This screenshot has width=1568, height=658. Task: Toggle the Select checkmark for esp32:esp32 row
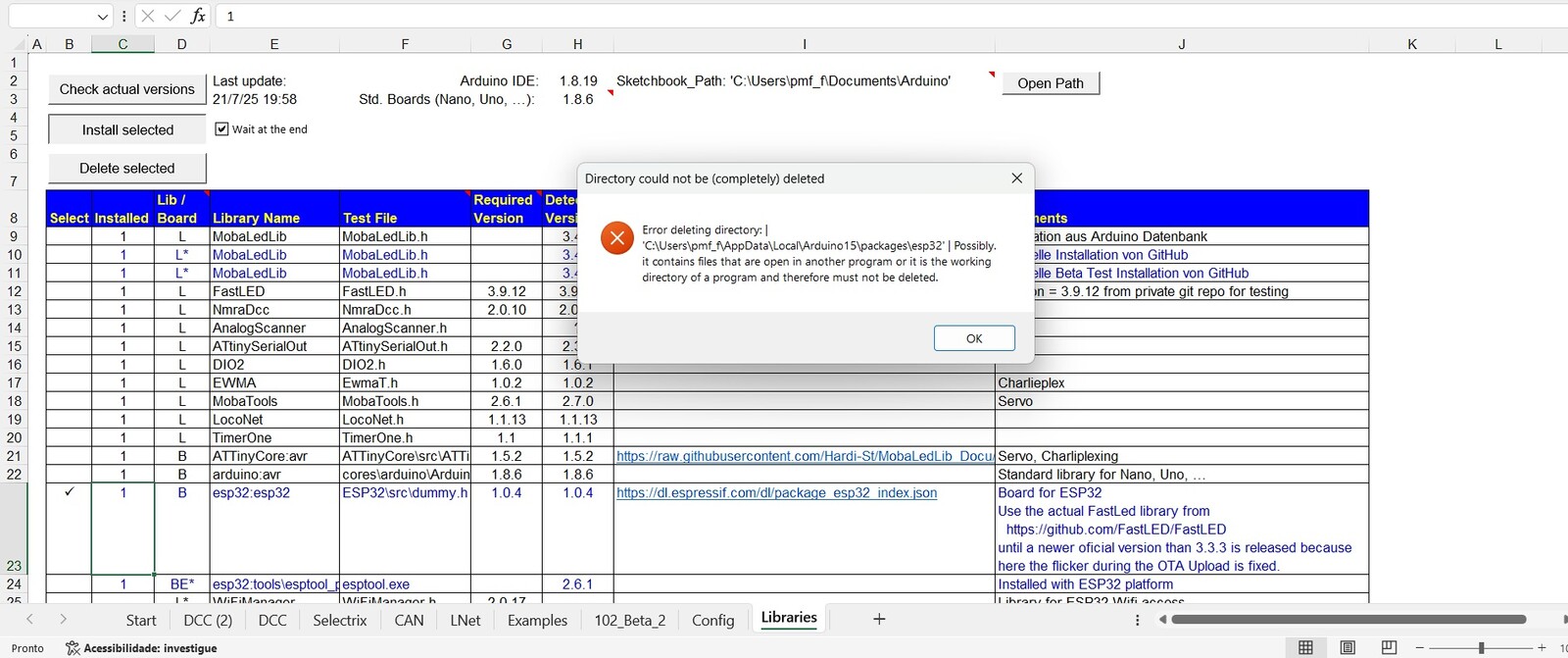pyautogui.click(x=69, y=492)
